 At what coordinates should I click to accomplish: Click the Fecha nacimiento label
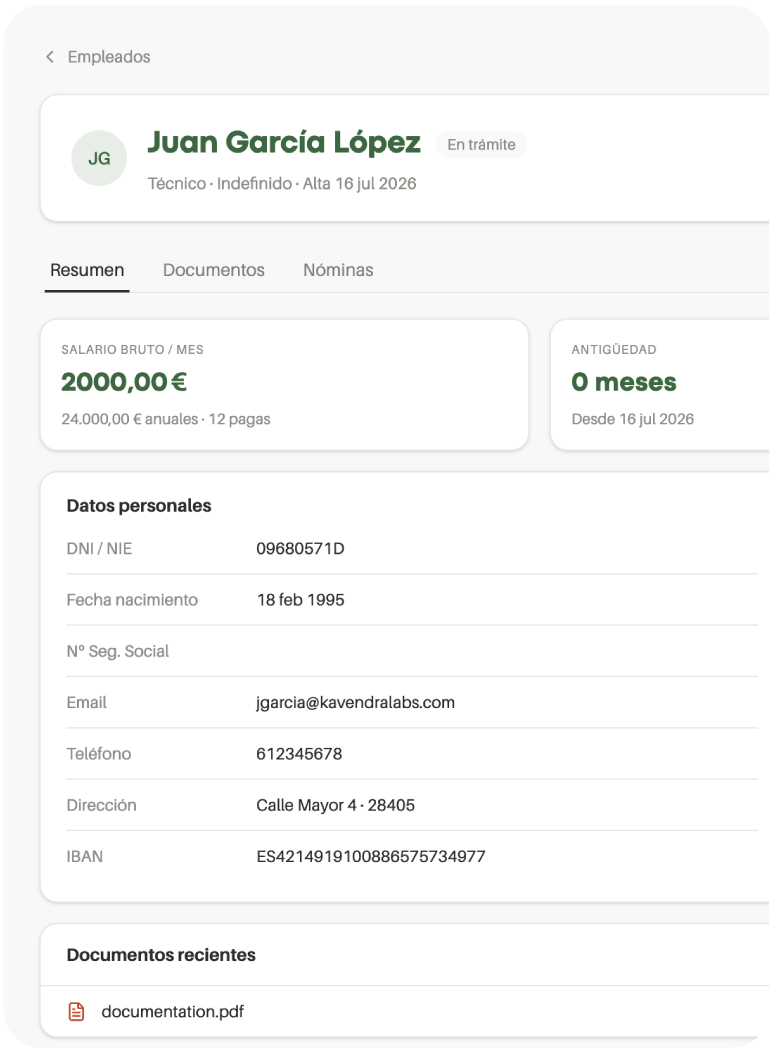point(132,600)
